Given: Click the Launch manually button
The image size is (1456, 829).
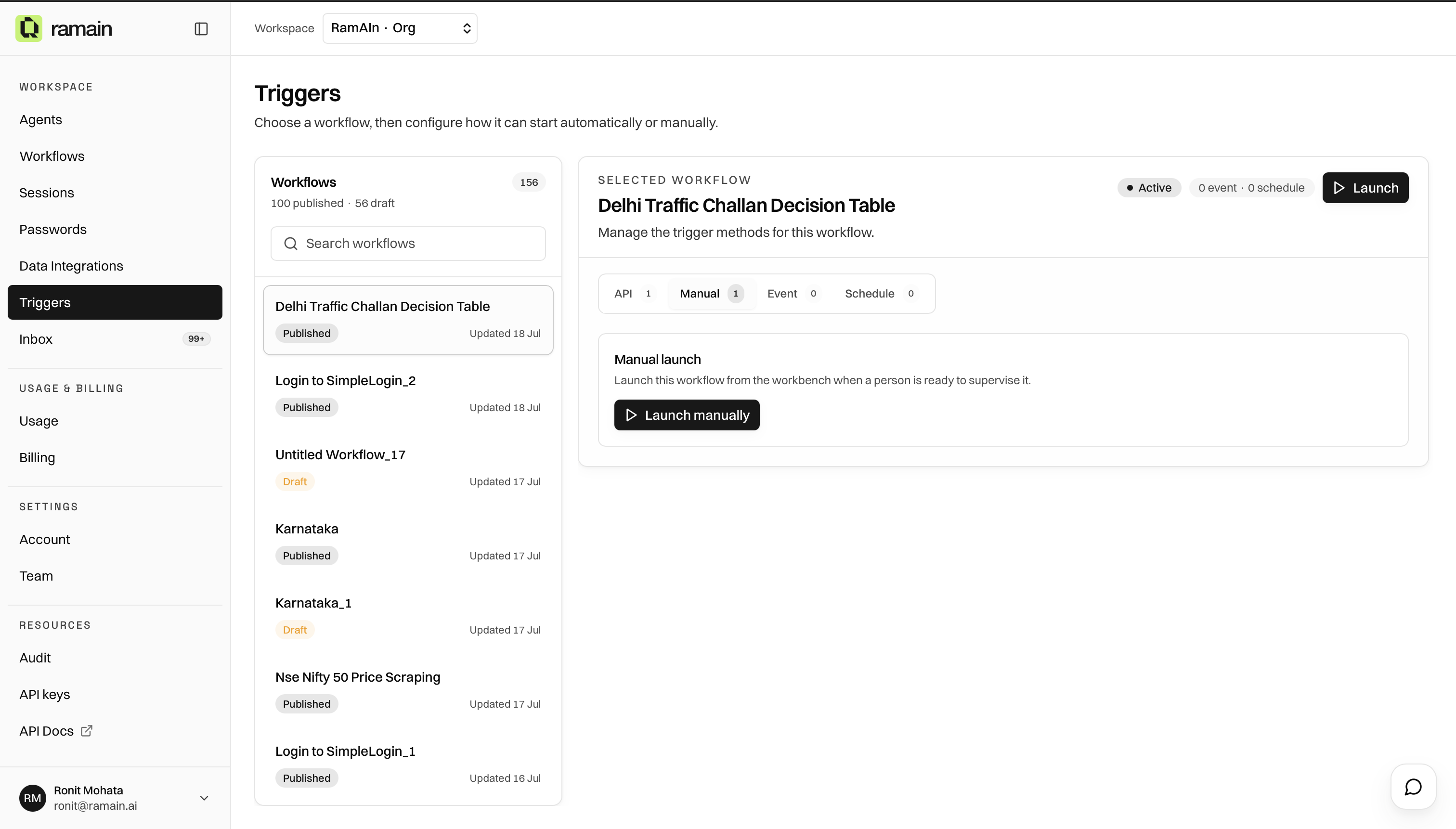Looking at the screenshot, I should click(687, 415).
